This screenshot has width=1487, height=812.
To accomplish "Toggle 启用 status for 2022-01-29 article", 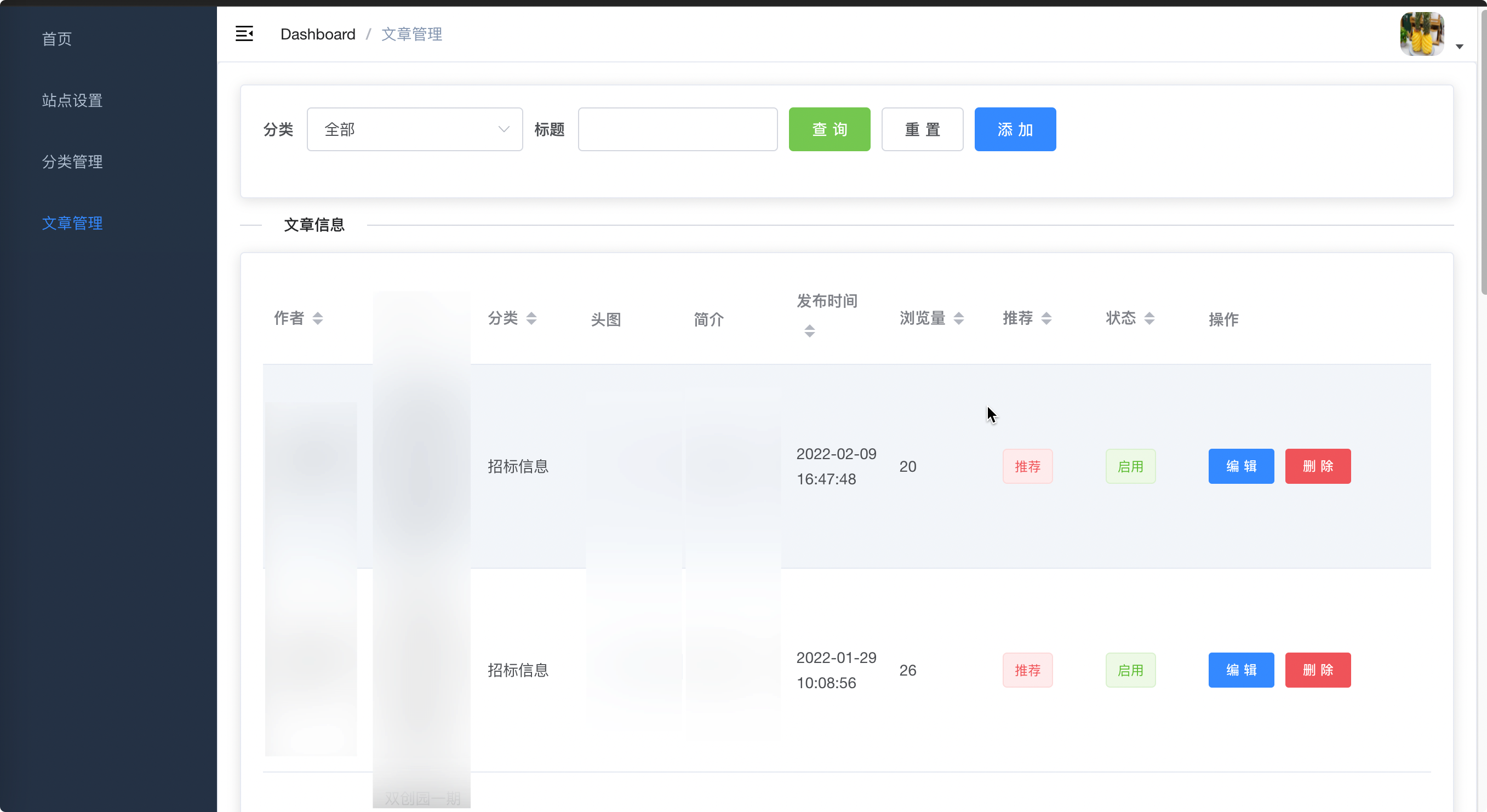I will point(1130,670).
